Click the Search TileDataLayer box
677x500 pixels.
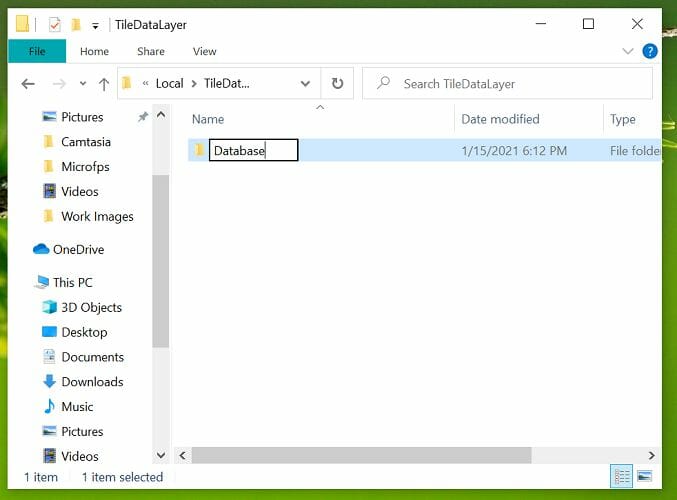507,83
